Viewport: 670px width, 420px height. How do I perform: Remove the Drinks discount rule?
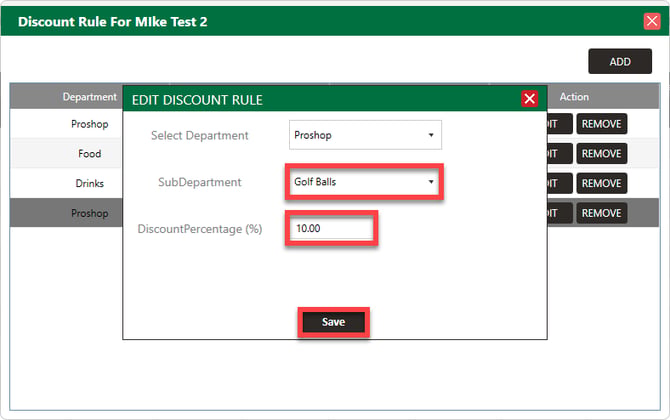click(601, 183)
